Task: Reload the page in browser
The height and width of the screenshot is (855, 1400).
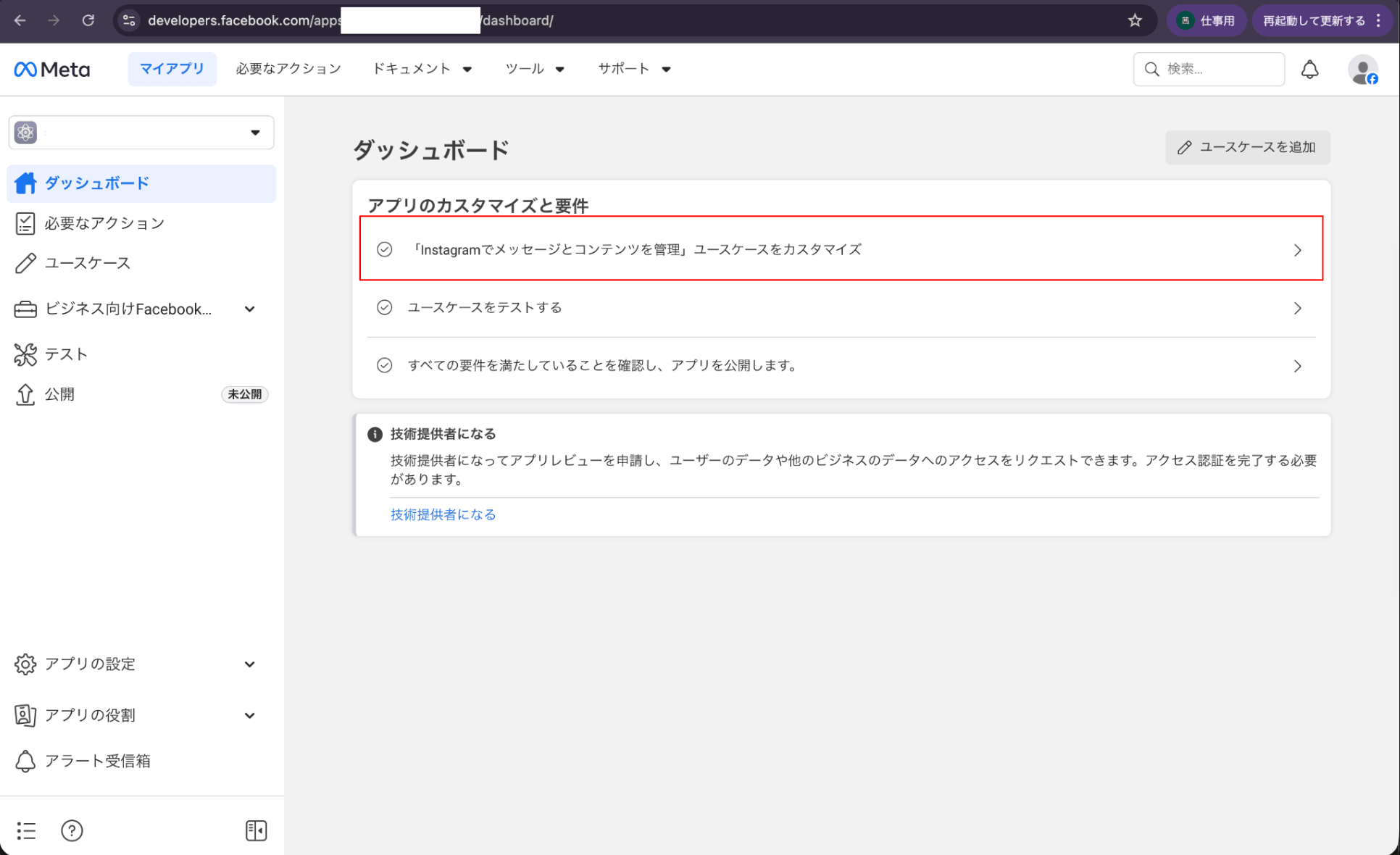Action: [88, 20]
